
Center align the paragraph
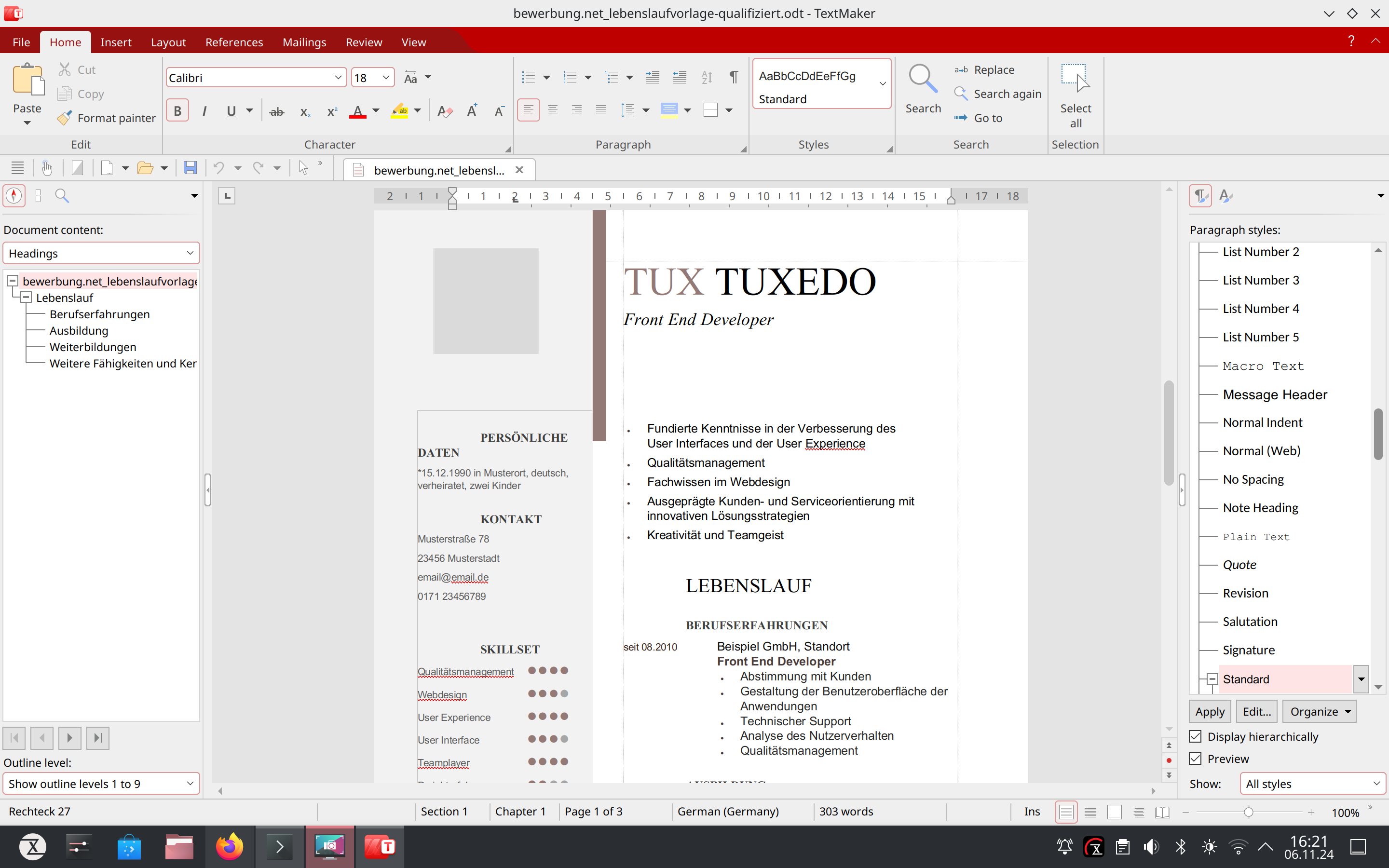tap(552, 110)
